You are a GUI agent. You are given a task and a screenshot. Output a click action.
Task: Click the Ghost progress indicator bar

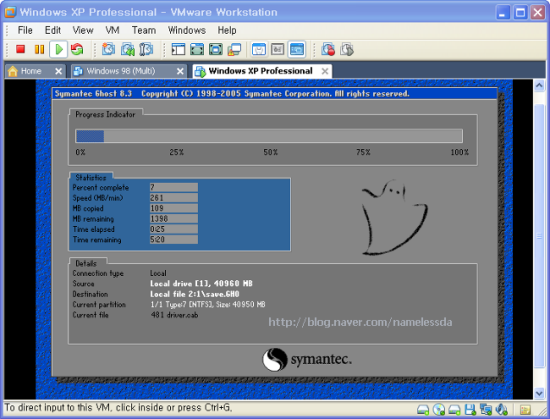coord(269,136)
